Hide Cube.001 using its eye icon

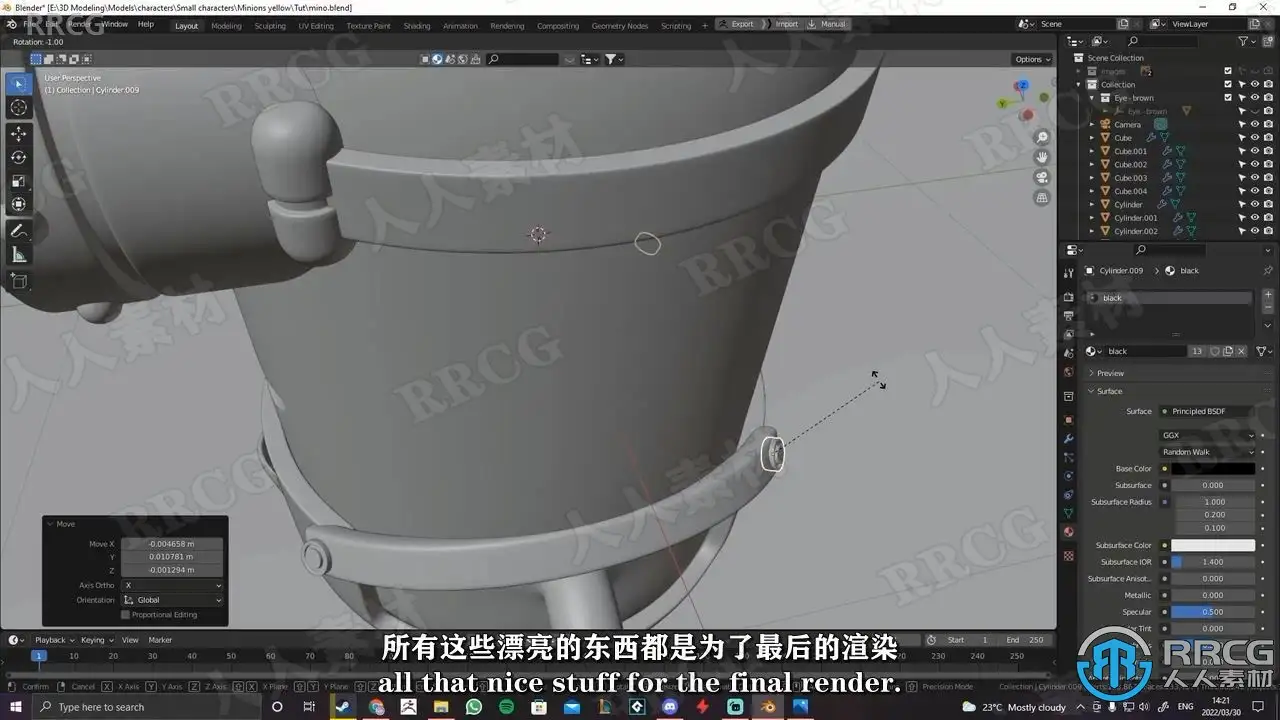(x=1255, y=151)
